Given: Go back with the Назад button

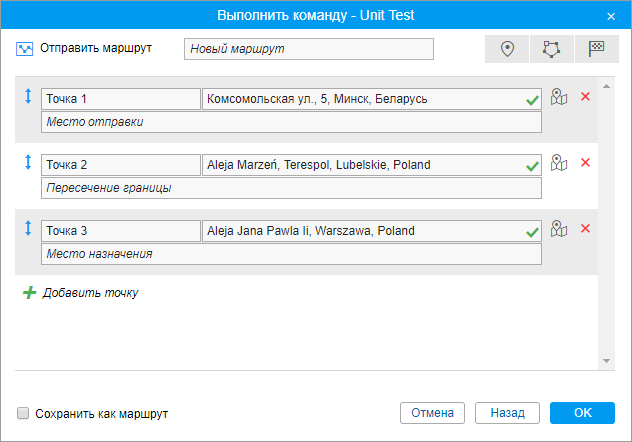Looking at the screenshot, I should pos(508,413).
